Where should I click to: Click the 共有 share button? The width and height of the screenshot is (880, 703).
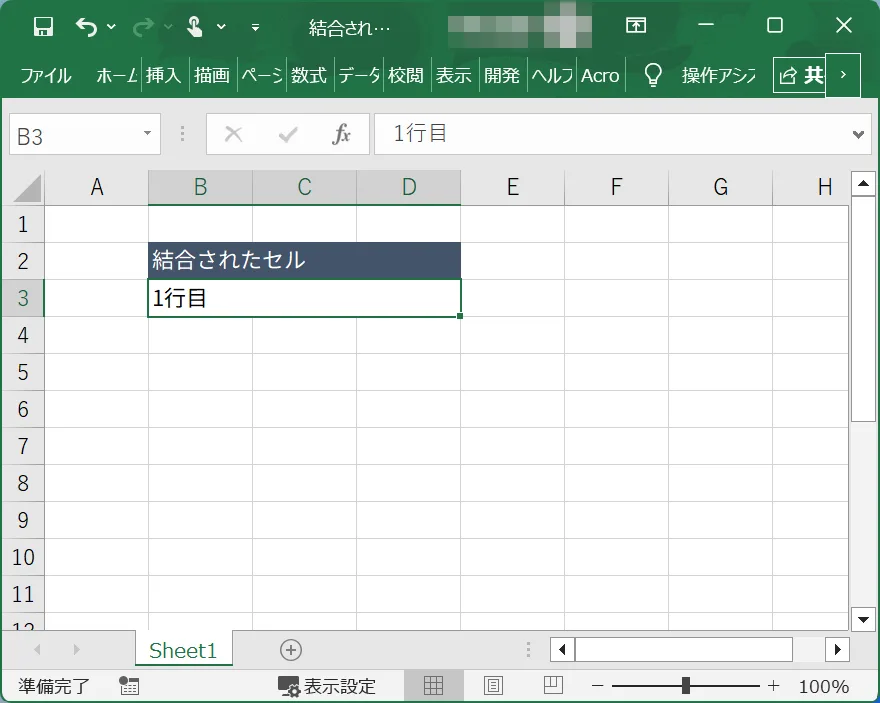coord(800,75)
